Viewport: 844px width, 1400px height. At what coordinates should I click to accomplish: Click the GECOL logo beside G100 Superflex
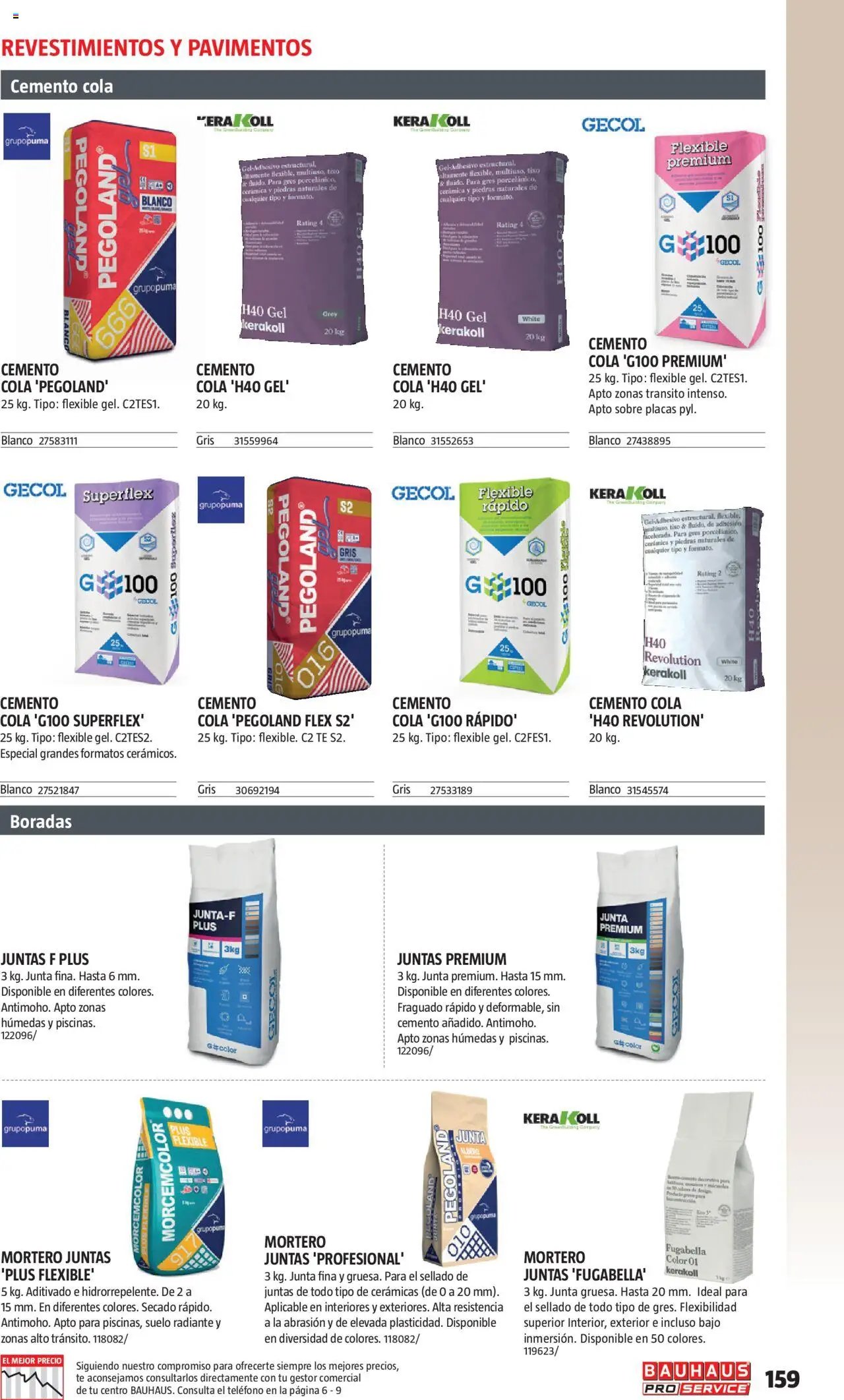click(x=35, y=490)
